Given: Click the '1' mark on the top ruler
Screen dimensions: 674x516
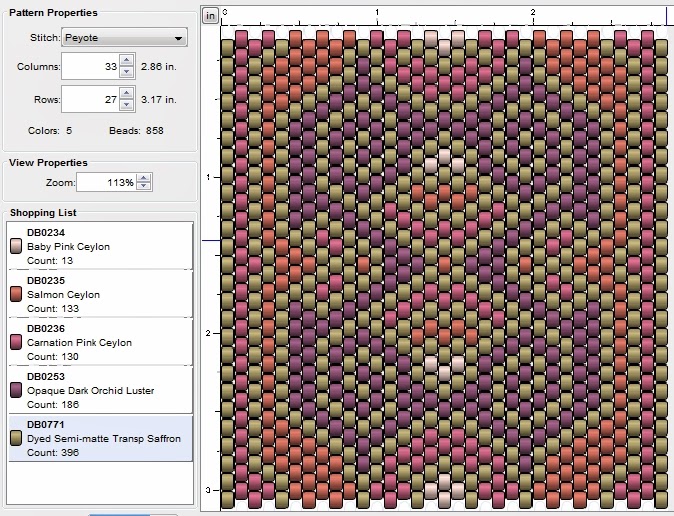Looking at the screenshot, I should 377,12.
